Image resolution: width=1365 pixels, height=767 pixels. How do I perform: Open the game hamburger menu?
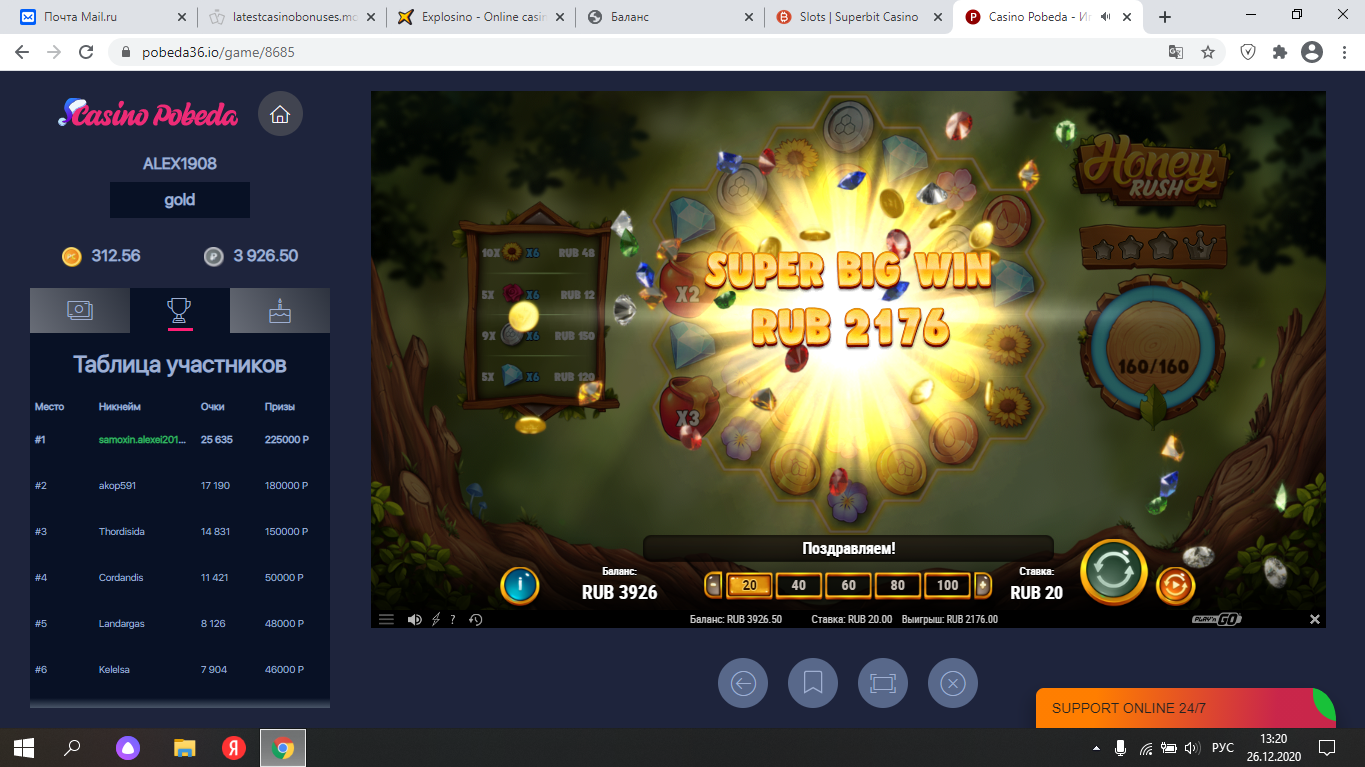point(386,619)
